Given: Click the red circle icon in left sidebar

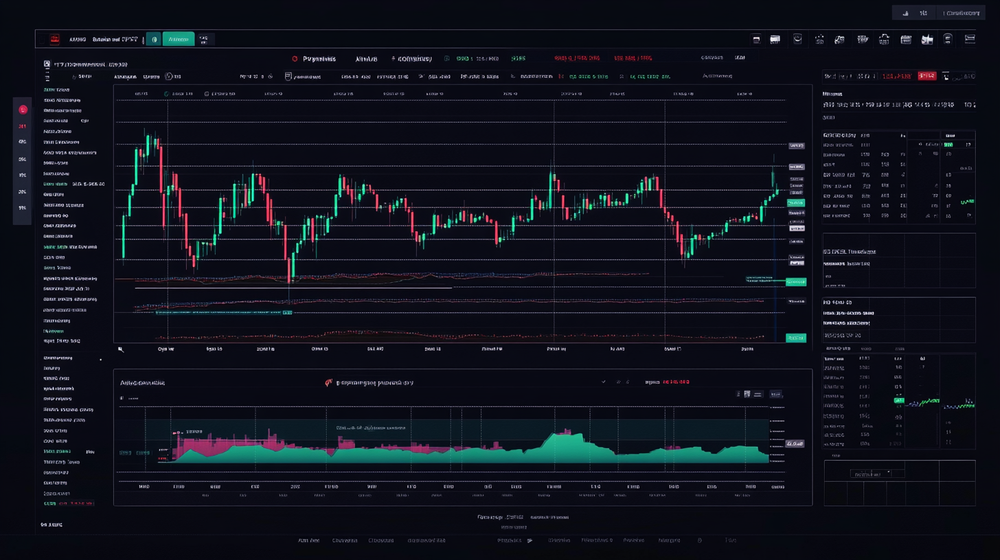Looking at the screenshot, I should point(21,108).
